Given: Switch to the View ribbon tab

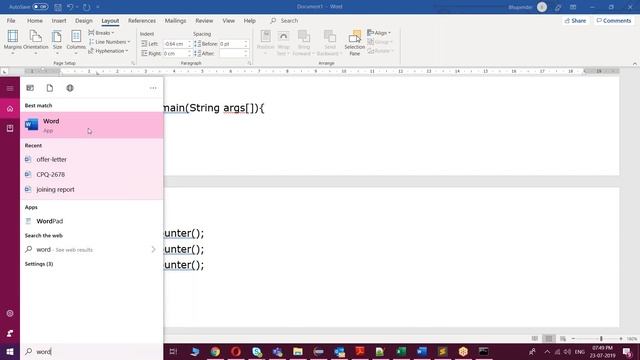Looking at the screenshot, I should [229, 20].
